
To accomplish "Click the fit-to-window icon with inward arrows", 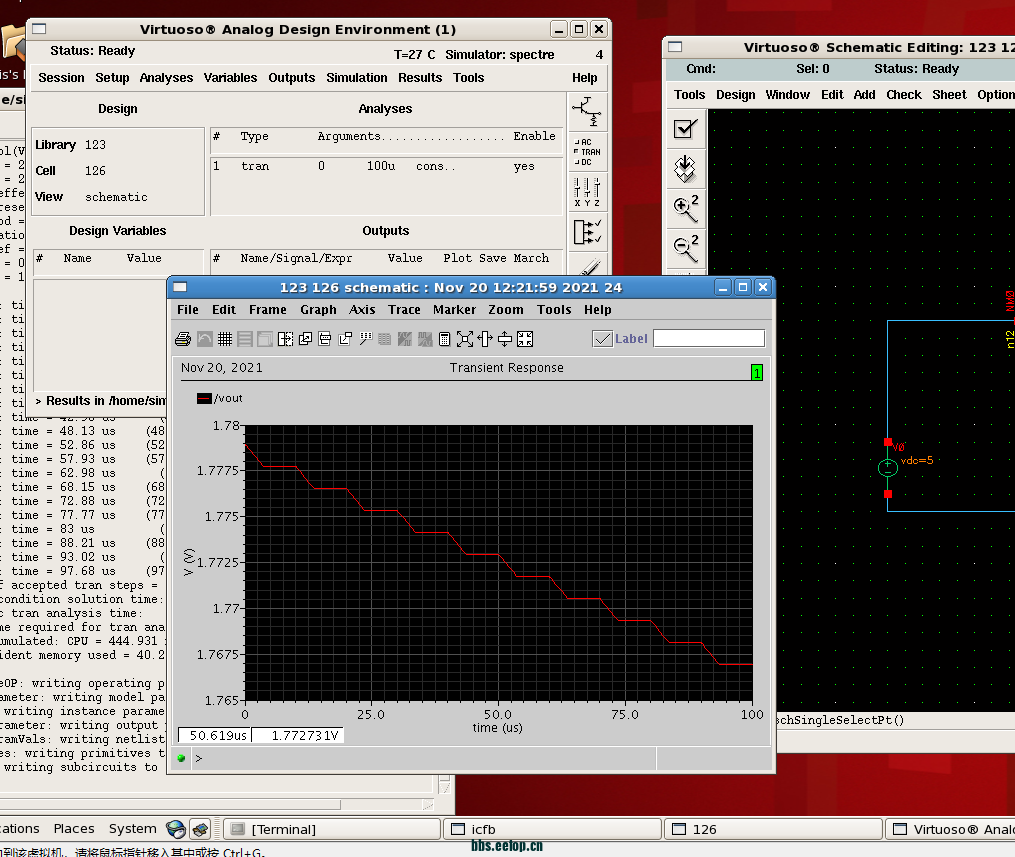I will coord(525,339).
